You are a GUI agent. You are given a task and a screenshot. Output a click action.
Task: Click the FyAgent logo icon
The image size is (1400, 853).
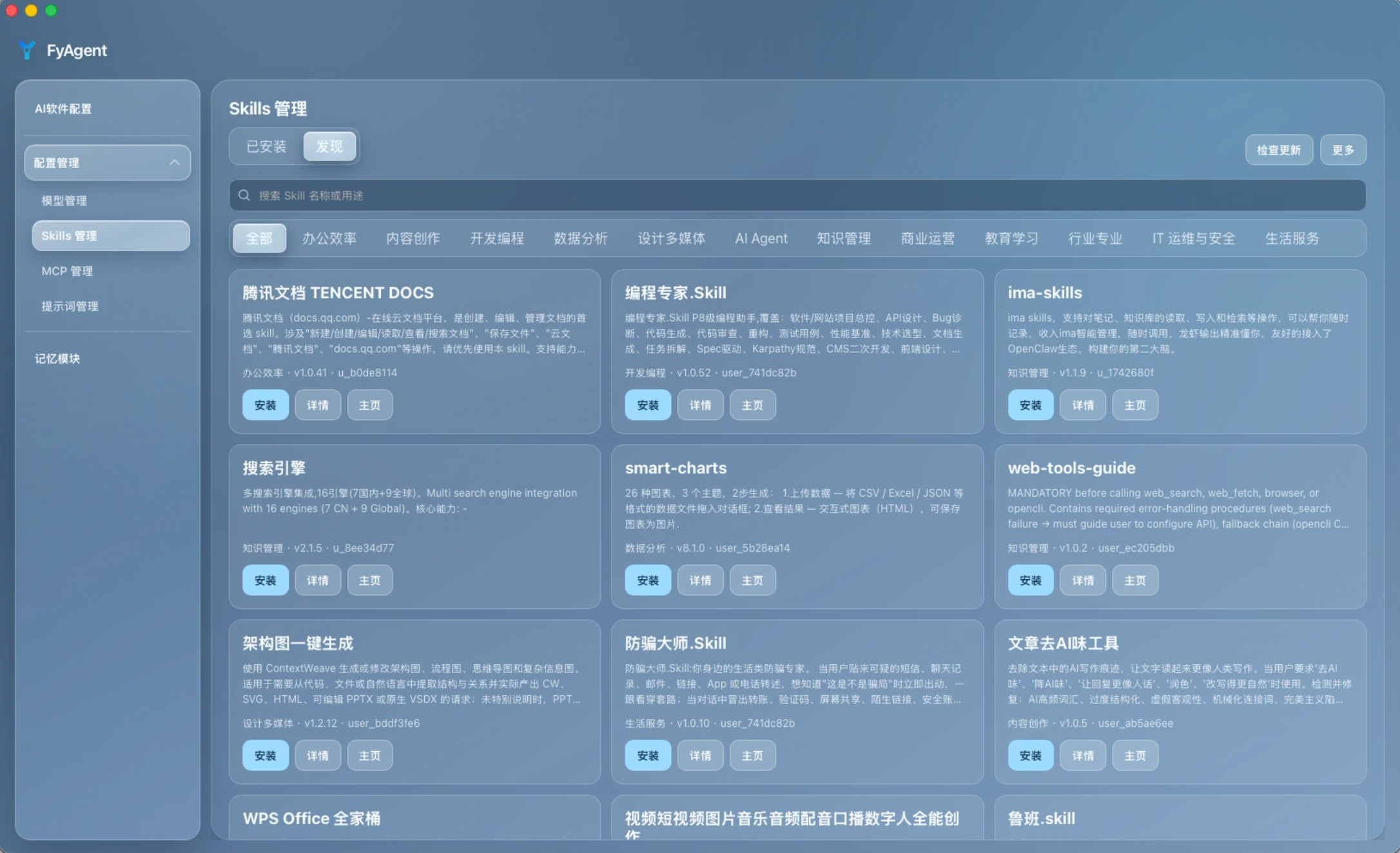point(27,50)
